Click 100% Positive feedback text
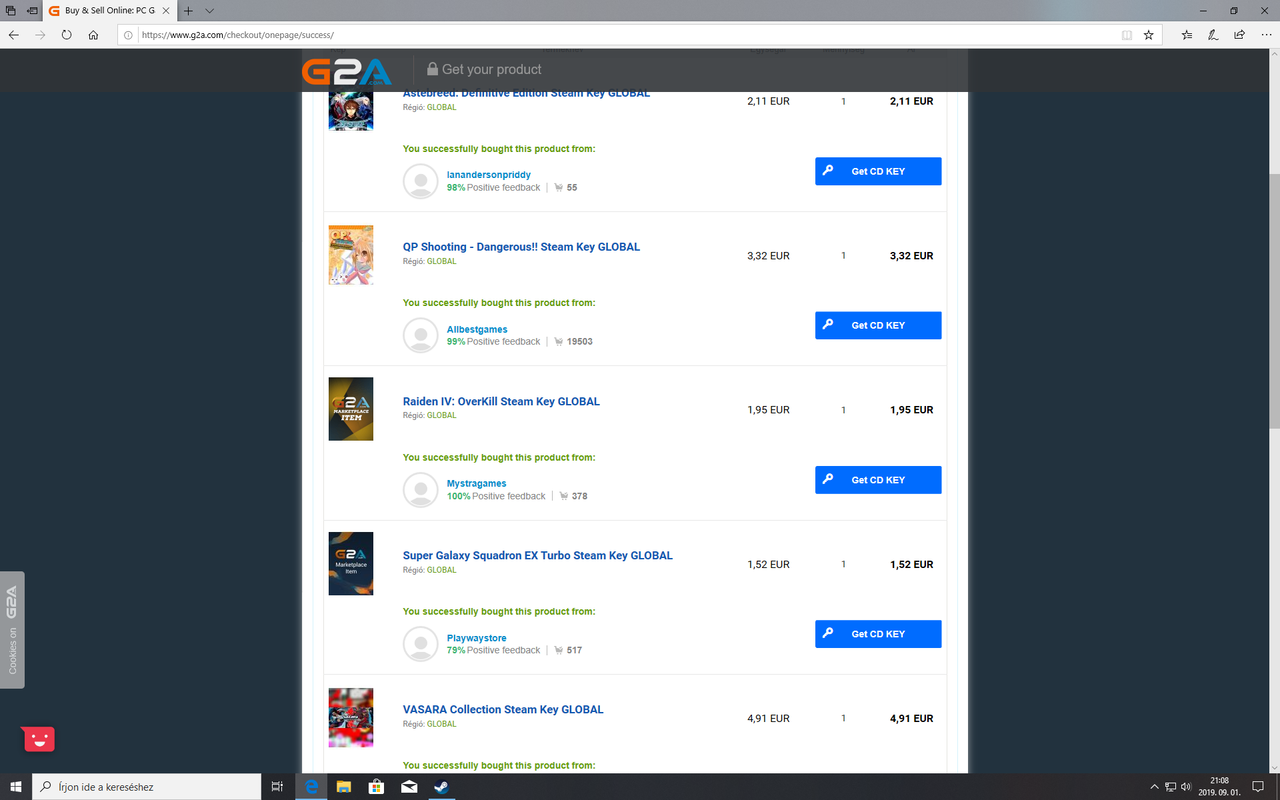This screenshot has height=800, width=1280. pos(496,496)
